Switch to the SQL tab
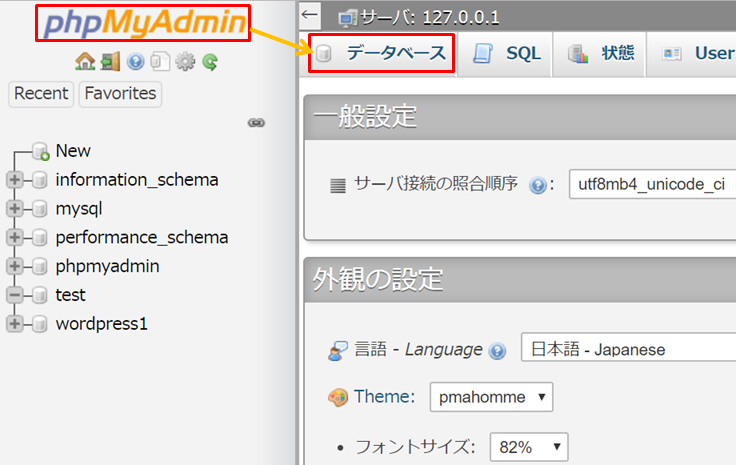This screenshot has height=465, width=736. click(x=506, y=53)
